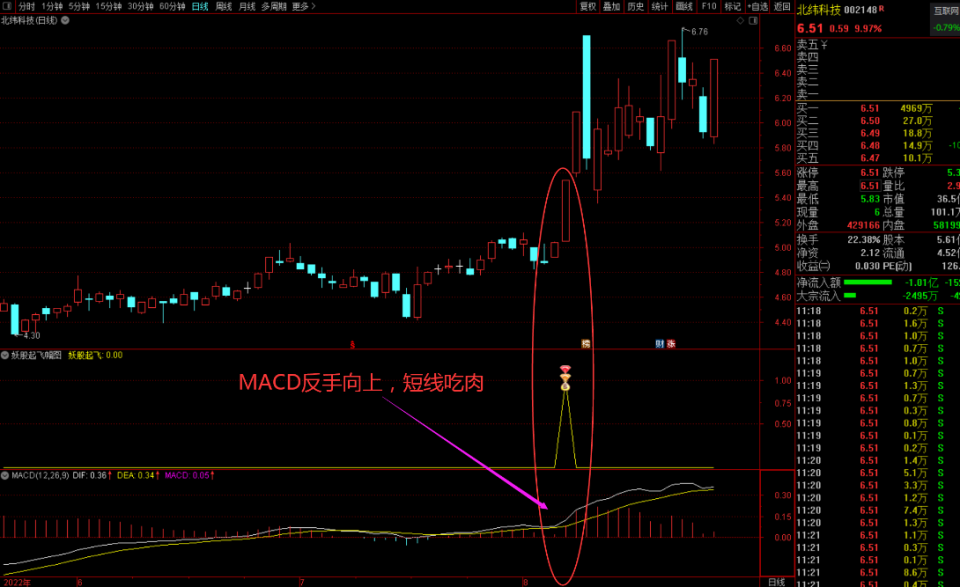Viewport: 960px width, 587px height.
Task: Select the 60分钟 period tab
Action: pyautogui.click(x=172, y=6)
